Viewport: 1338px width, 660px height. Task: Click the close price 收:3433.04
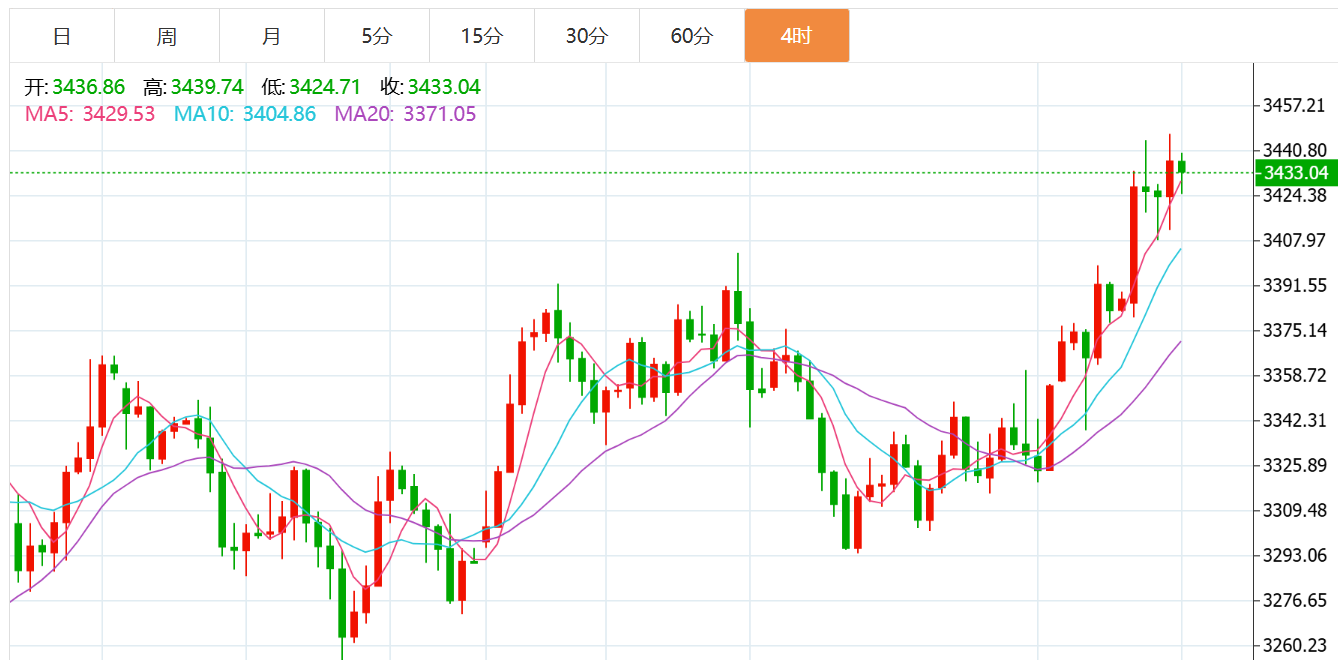pos(430,87)
